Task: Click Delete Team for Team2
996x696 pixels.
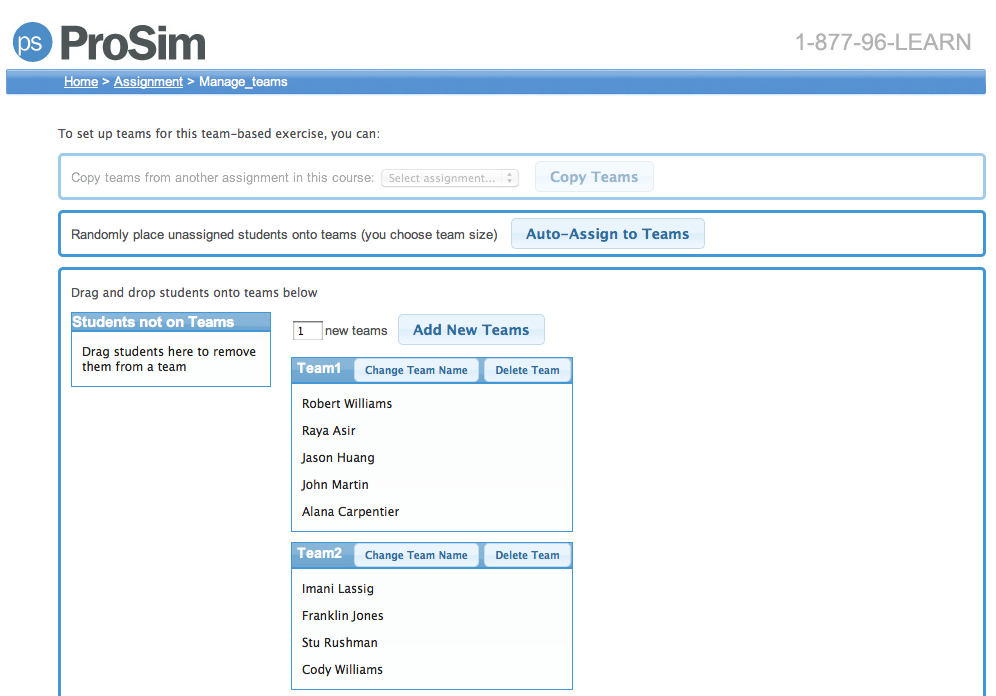Action: pyautogui.click(x=527, y=555)
